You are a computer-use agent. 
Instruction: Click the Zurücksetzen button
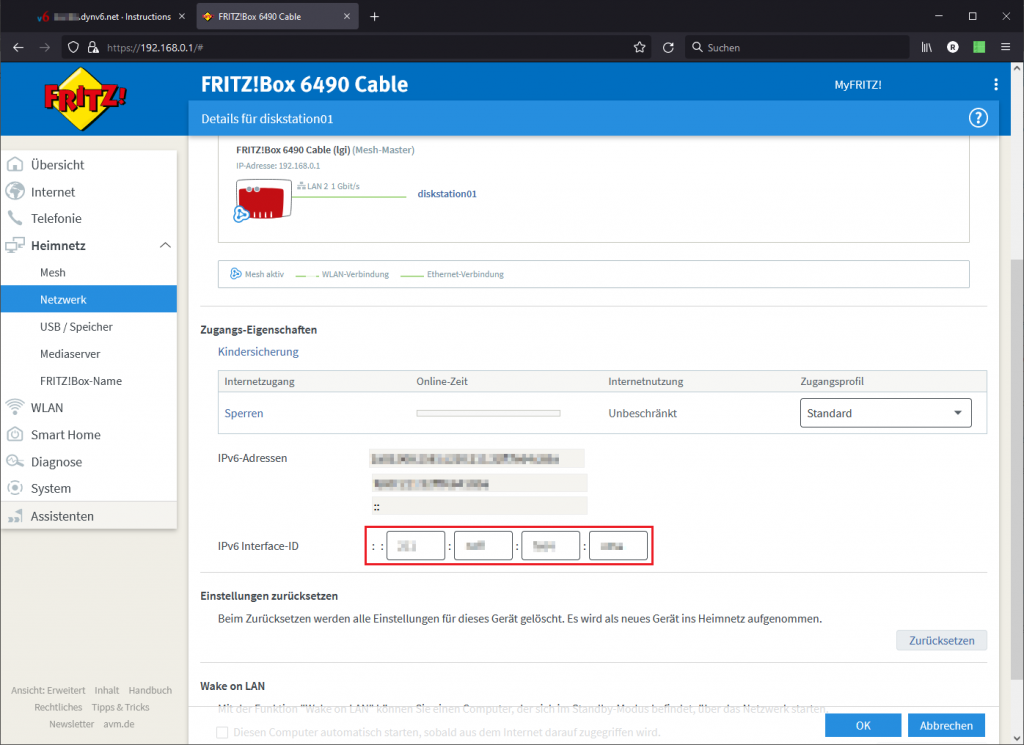[940, 640]
